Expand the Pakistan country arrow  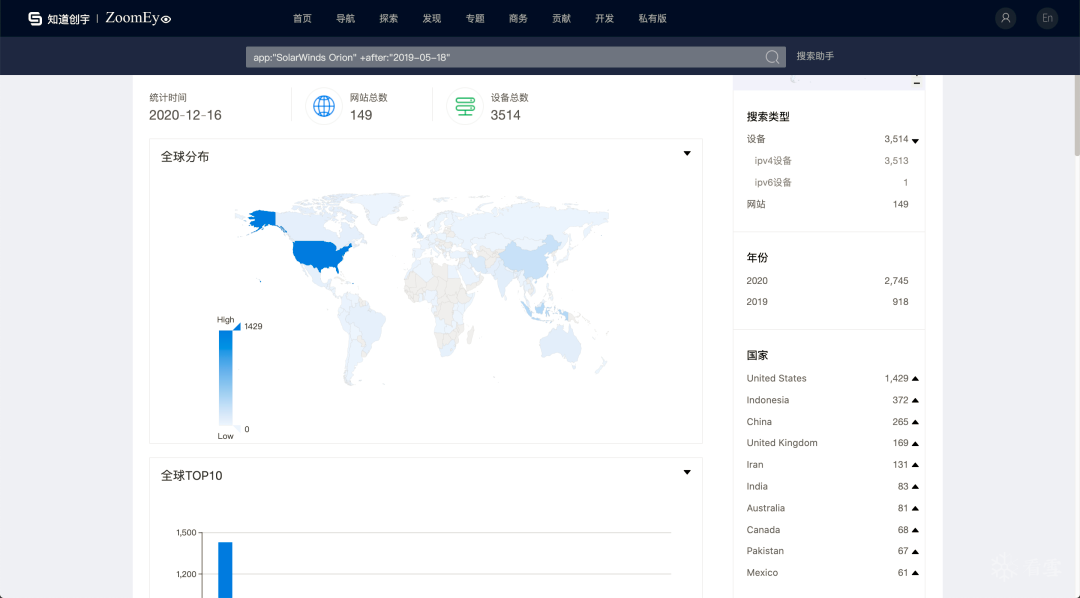915,552
